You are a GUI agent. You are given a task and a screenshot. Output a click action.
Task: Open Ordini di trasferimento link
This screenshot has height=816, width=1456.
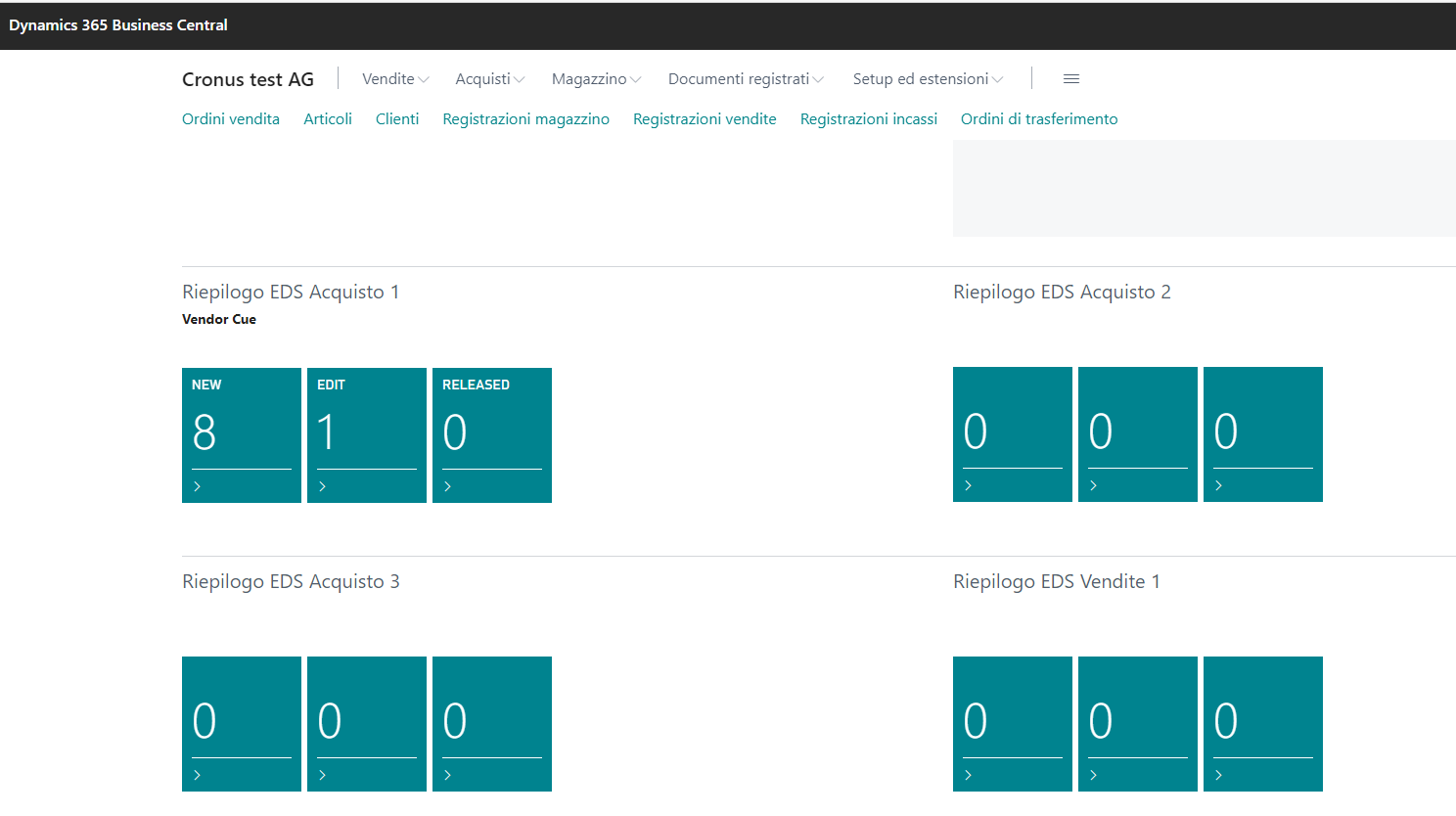(1038, 119)
